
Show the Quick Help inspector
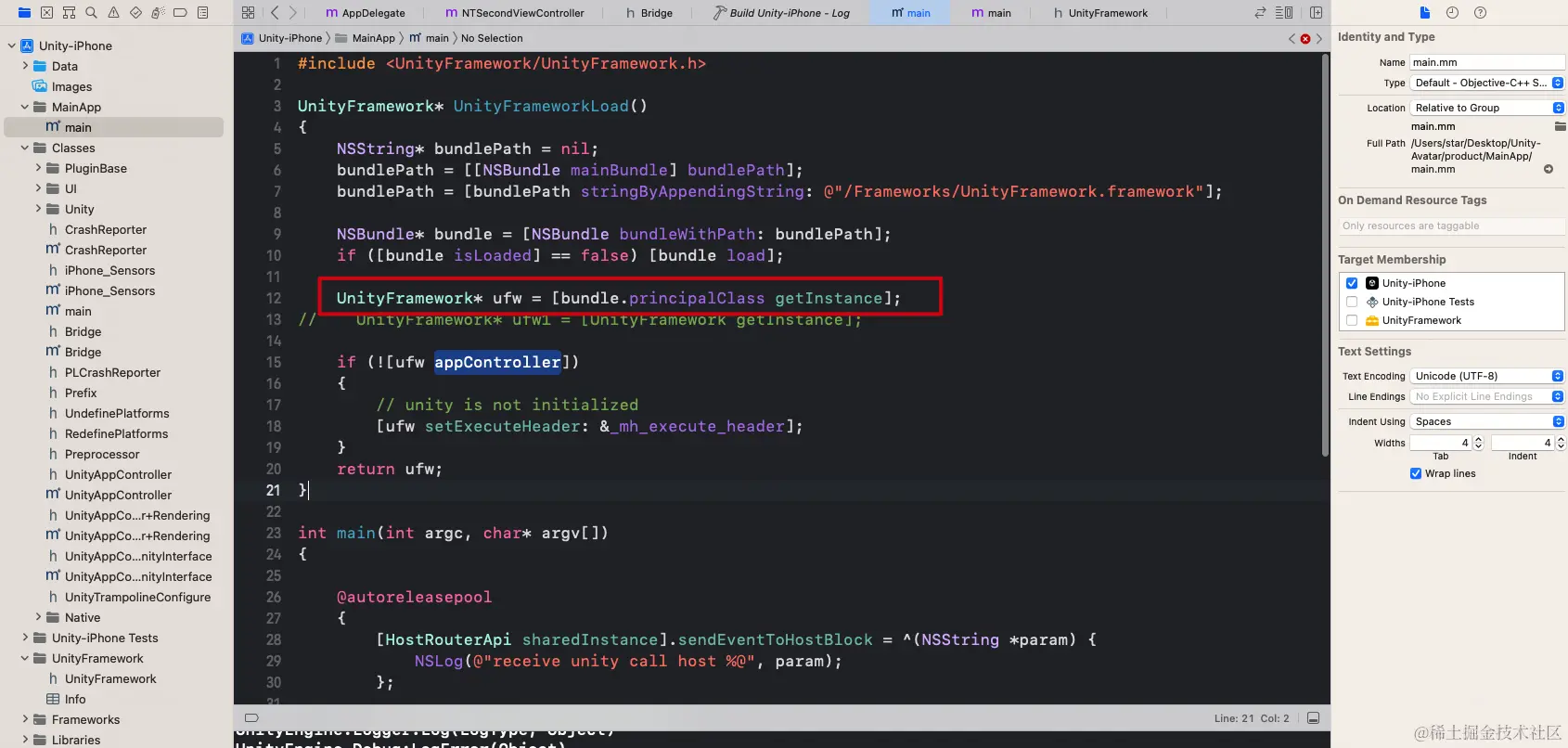click(1480, 13)
